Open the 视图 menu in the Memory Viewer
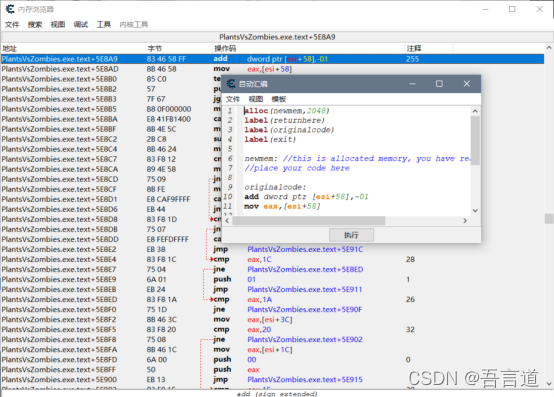Viewport: 554px width, 397px height. (x=58, y=24)
